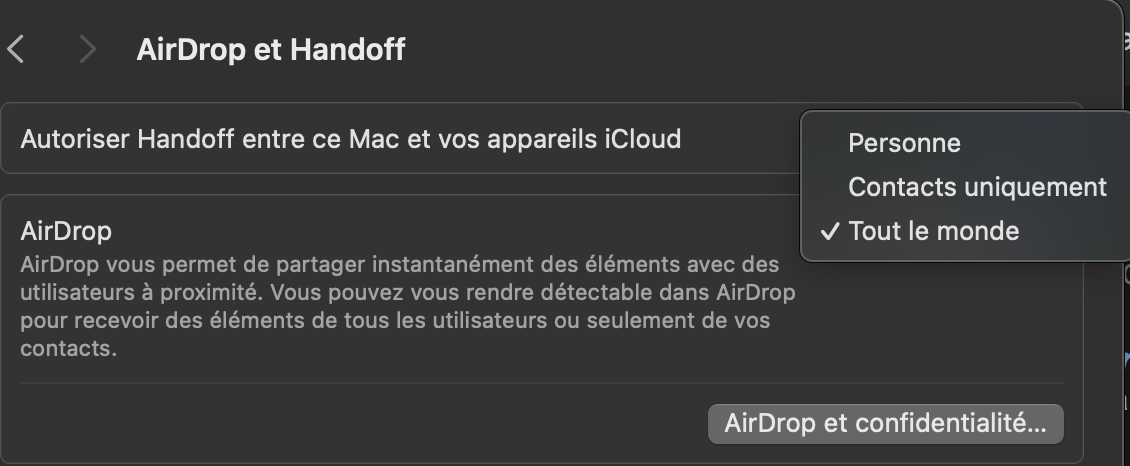Click the Autoriser Handoff setting label
Viewport: 1130px width, 466px height.
[x=350, y=139]
